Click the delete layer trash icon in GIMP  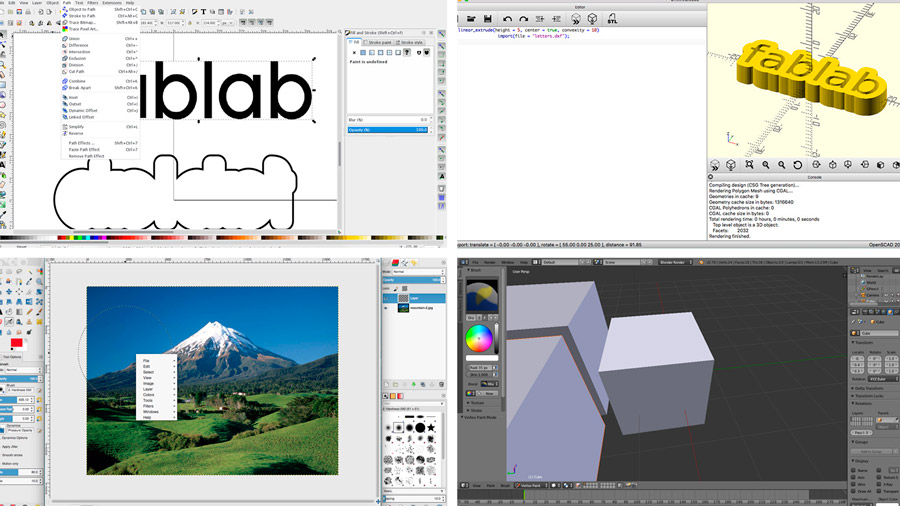[x=441, y=384]
